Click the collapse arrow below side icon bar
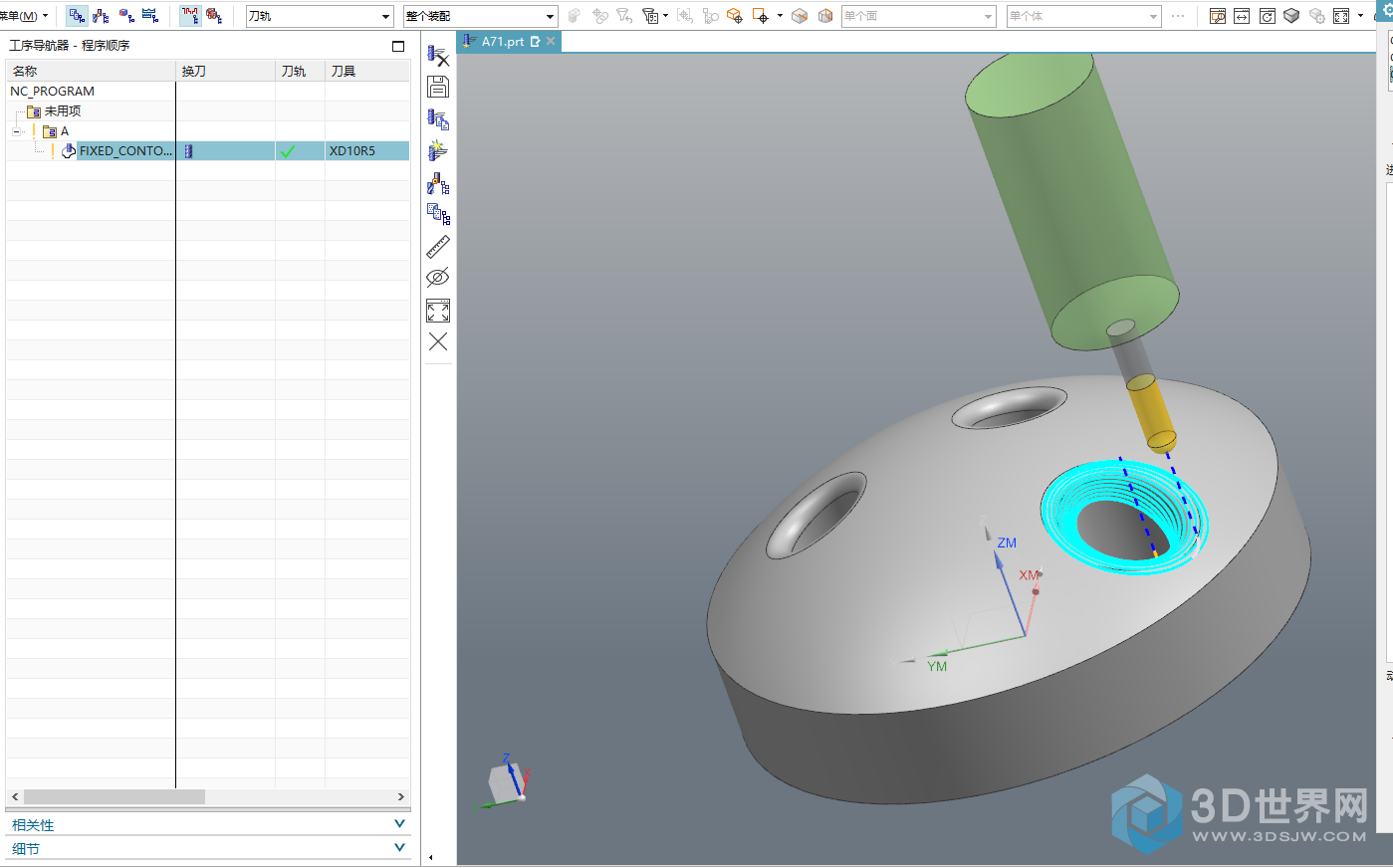The image size is (1393, 868). coord(431,857)
